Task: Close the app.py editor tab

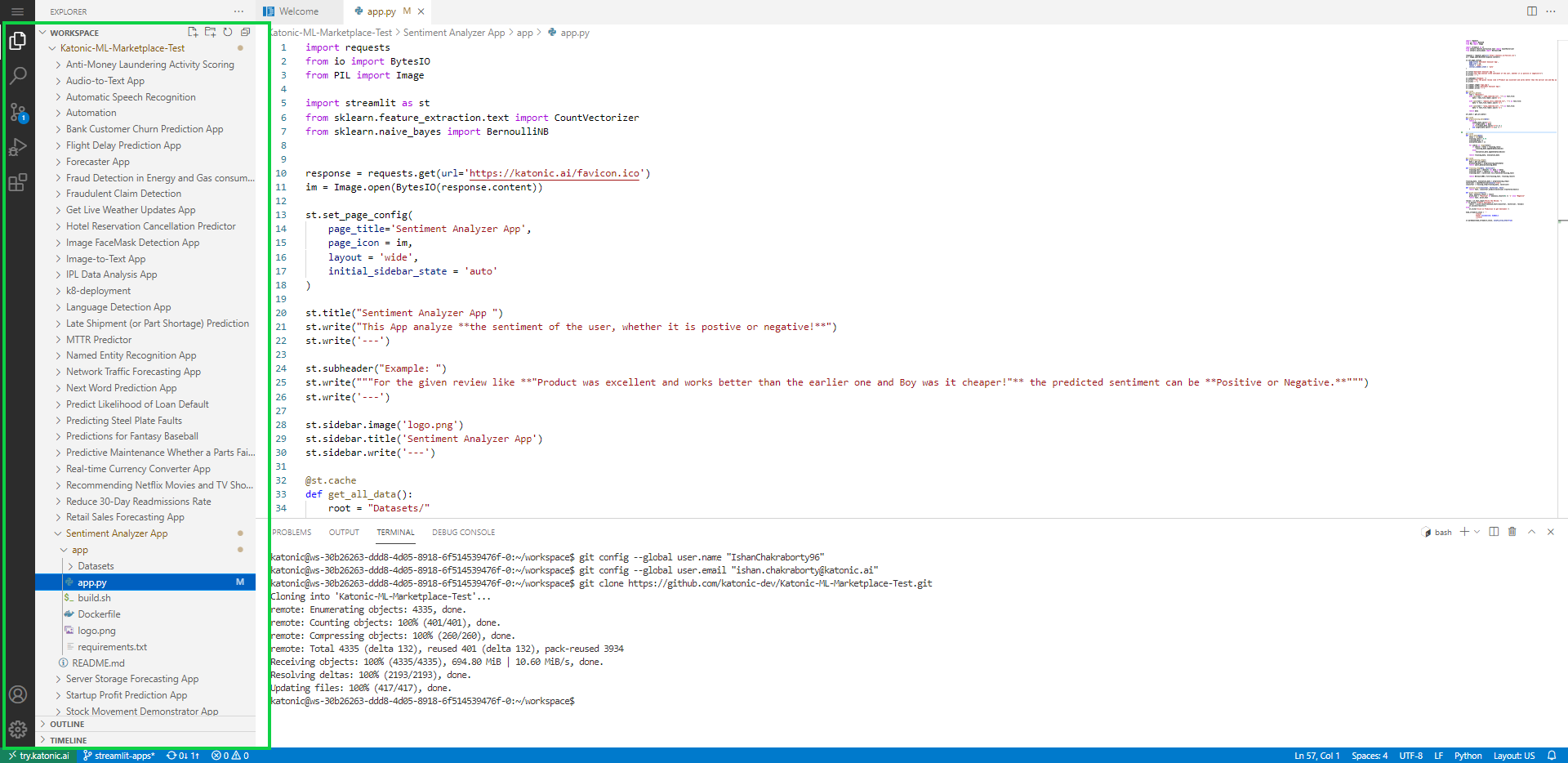Action: click(421, 11)
